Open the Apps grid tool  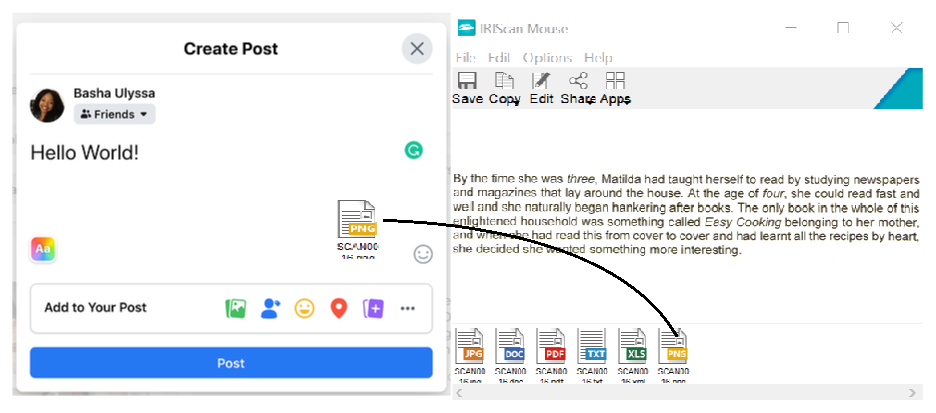pos(615,81)
